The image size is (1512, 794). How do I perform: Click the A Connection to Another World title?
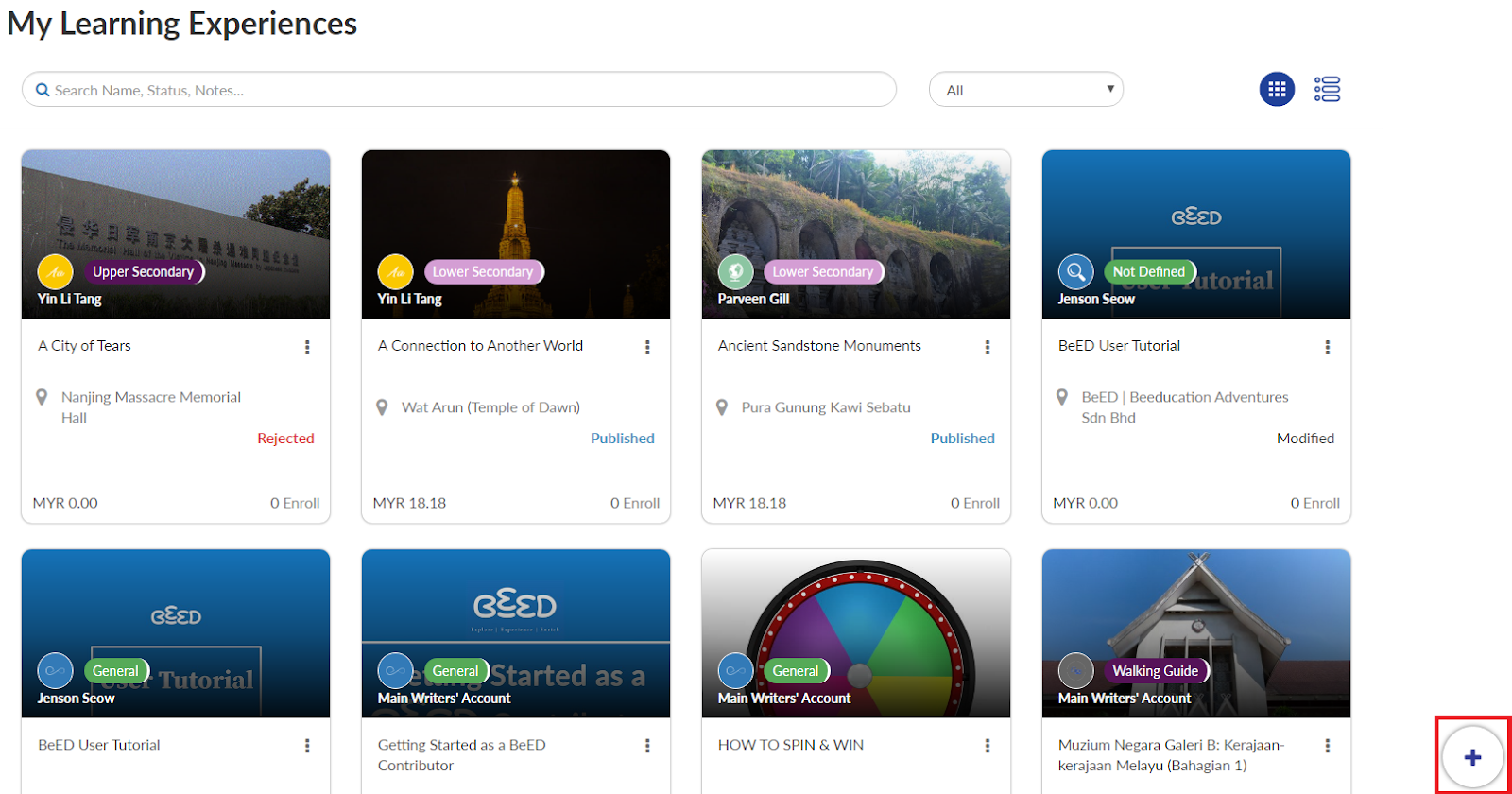point(480,346)
